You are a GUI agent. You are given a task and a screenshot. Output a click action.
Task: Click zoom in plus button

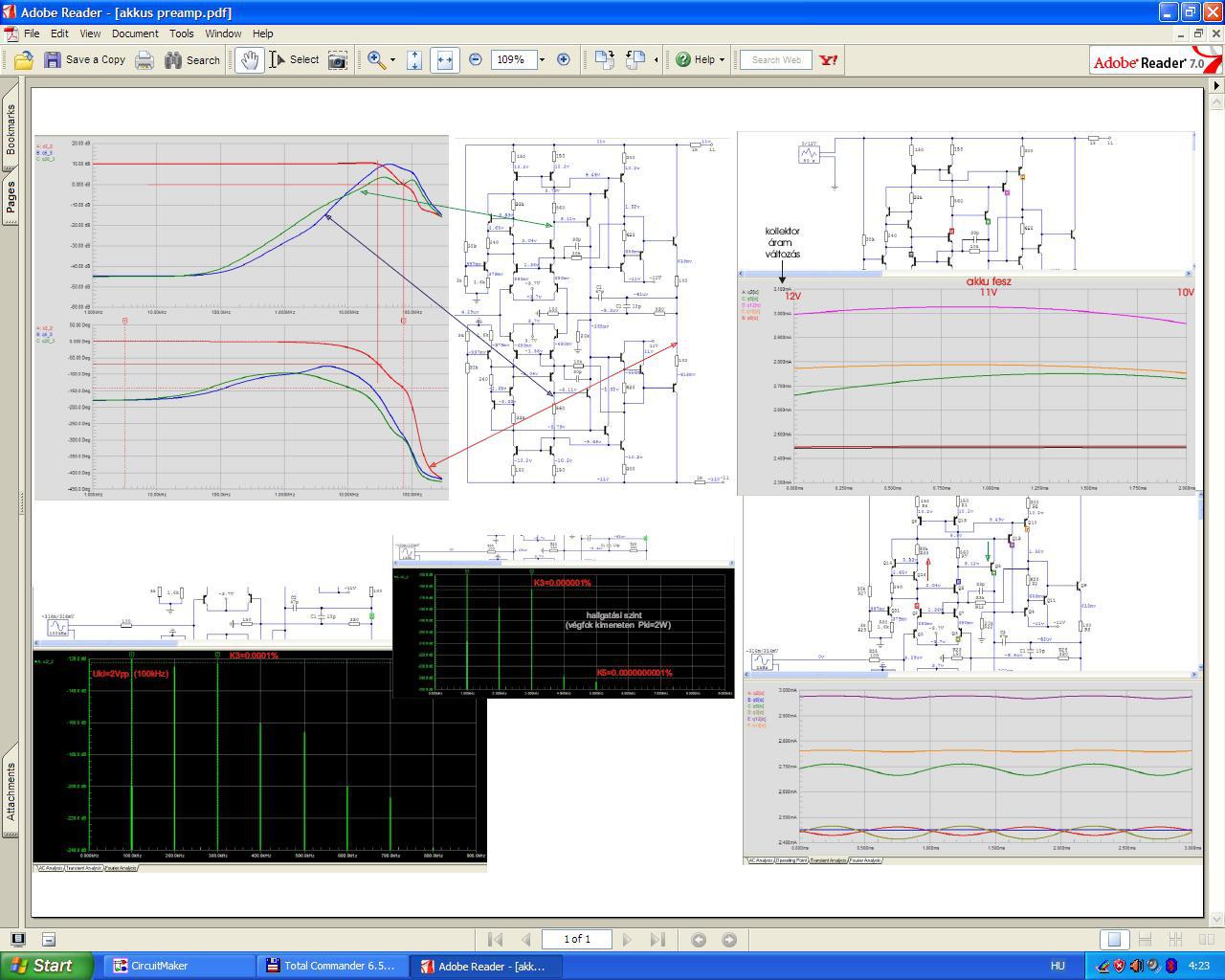pos(564,59)
